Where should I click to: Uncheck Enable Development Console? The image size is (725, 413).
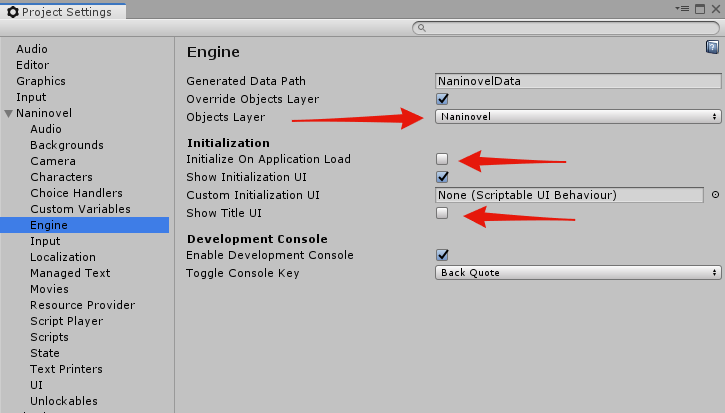tap(442, 255)
